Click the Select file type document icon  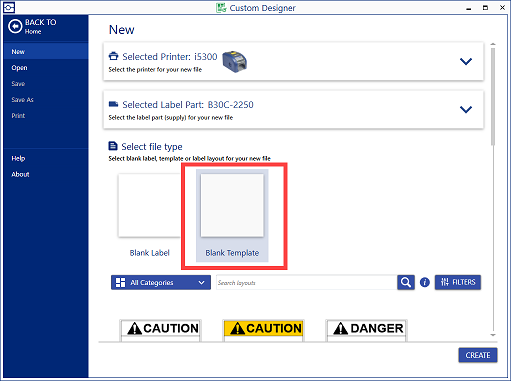click(113, 146)
